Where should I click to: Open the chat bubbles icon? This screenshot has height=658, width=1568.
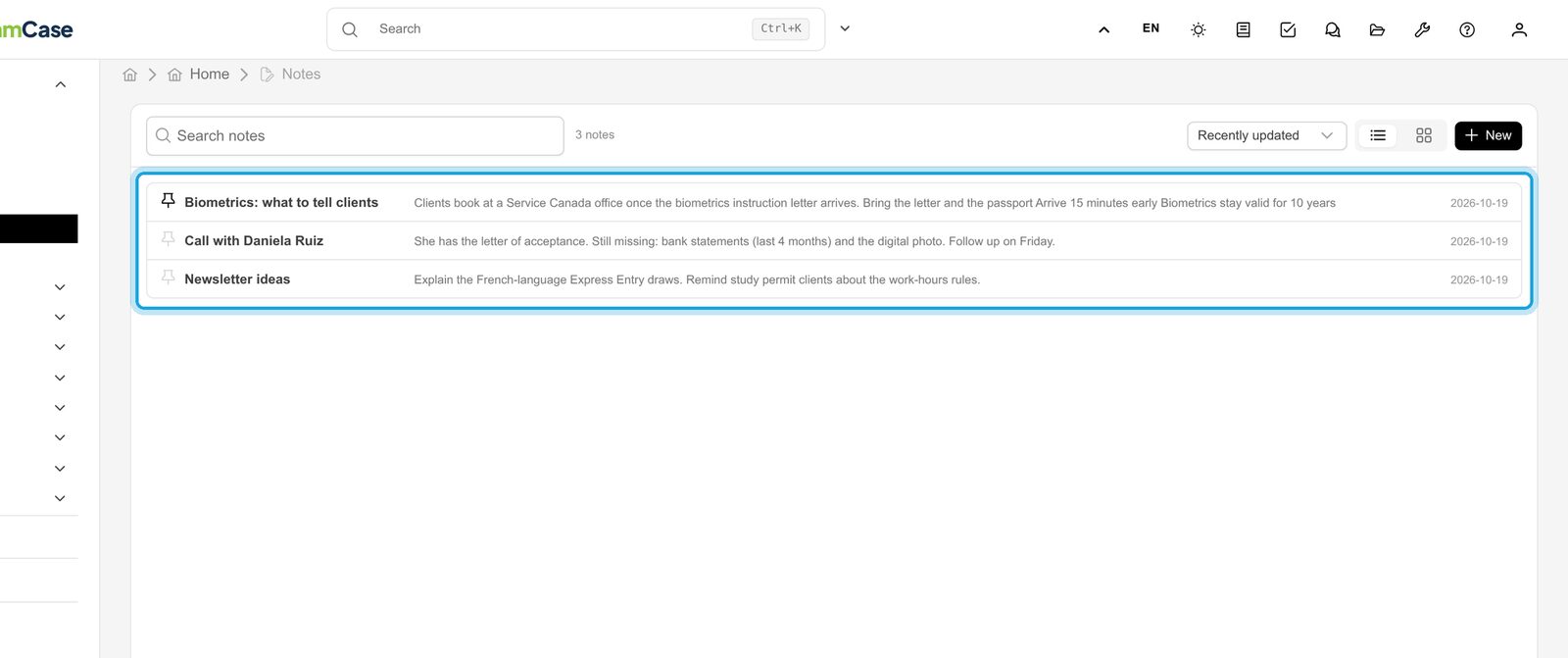coord(1333,29)
